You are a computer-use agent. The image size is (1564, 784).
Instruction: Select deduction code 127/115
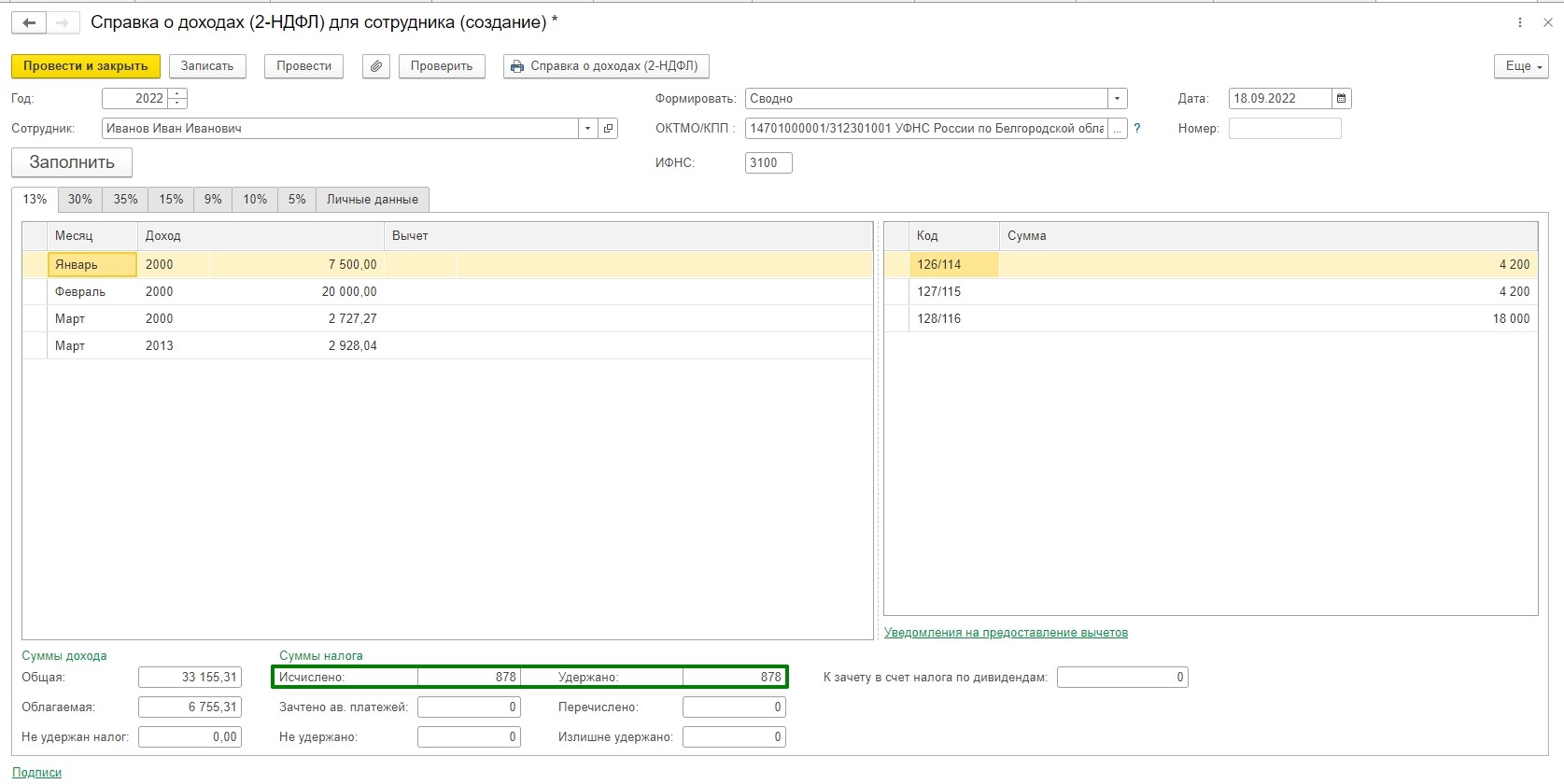click(953, 292)
